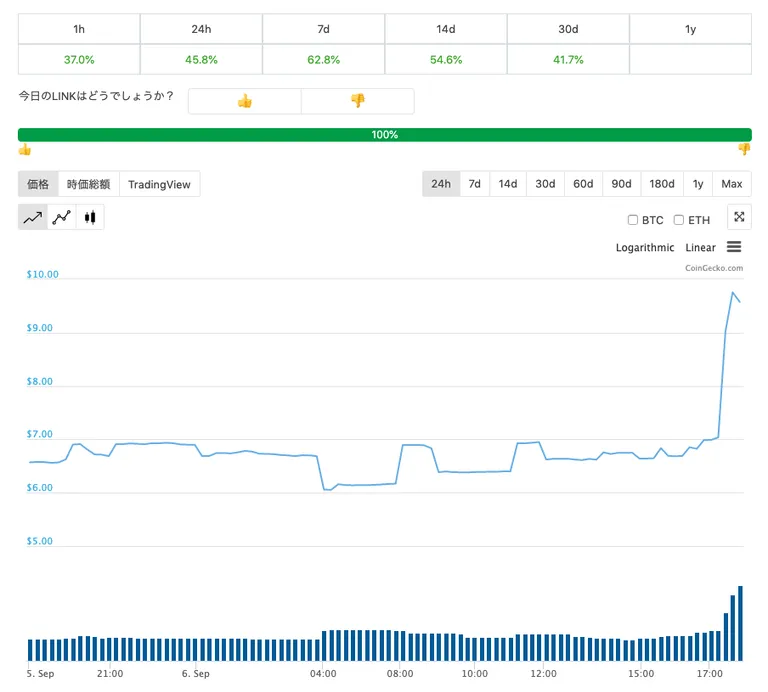
Task: Open the chart hamburger export menu
Action: [734, 247]
